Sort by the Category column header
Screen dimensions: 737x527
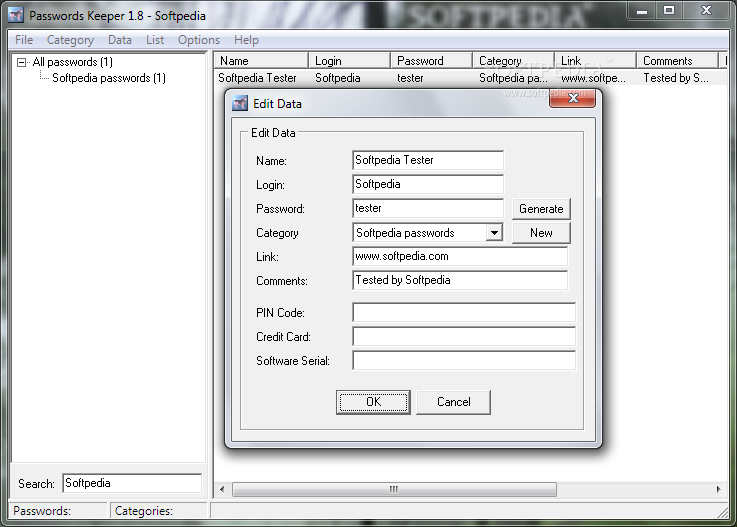[x=513, y=61]
